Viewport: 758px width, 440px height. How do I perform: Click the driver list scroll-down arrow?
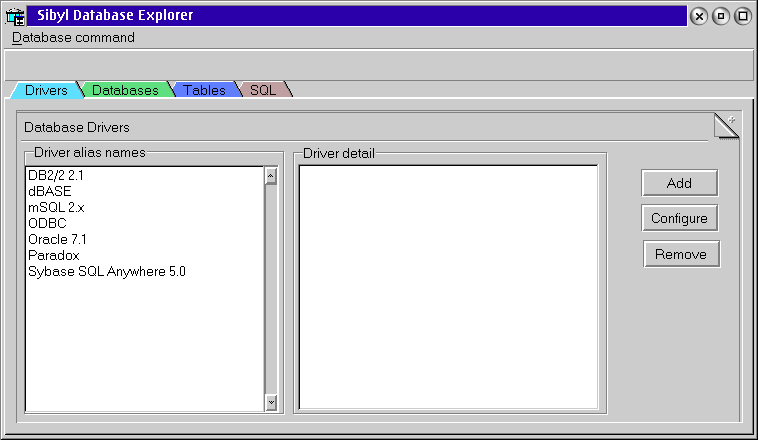coord(271,402)
